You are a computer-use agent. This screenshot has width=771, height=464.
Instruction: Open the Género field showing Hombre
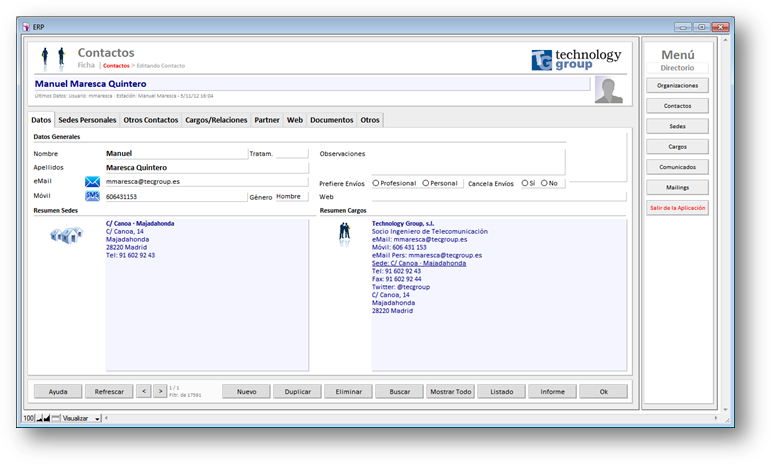click(x=292, y=197)
